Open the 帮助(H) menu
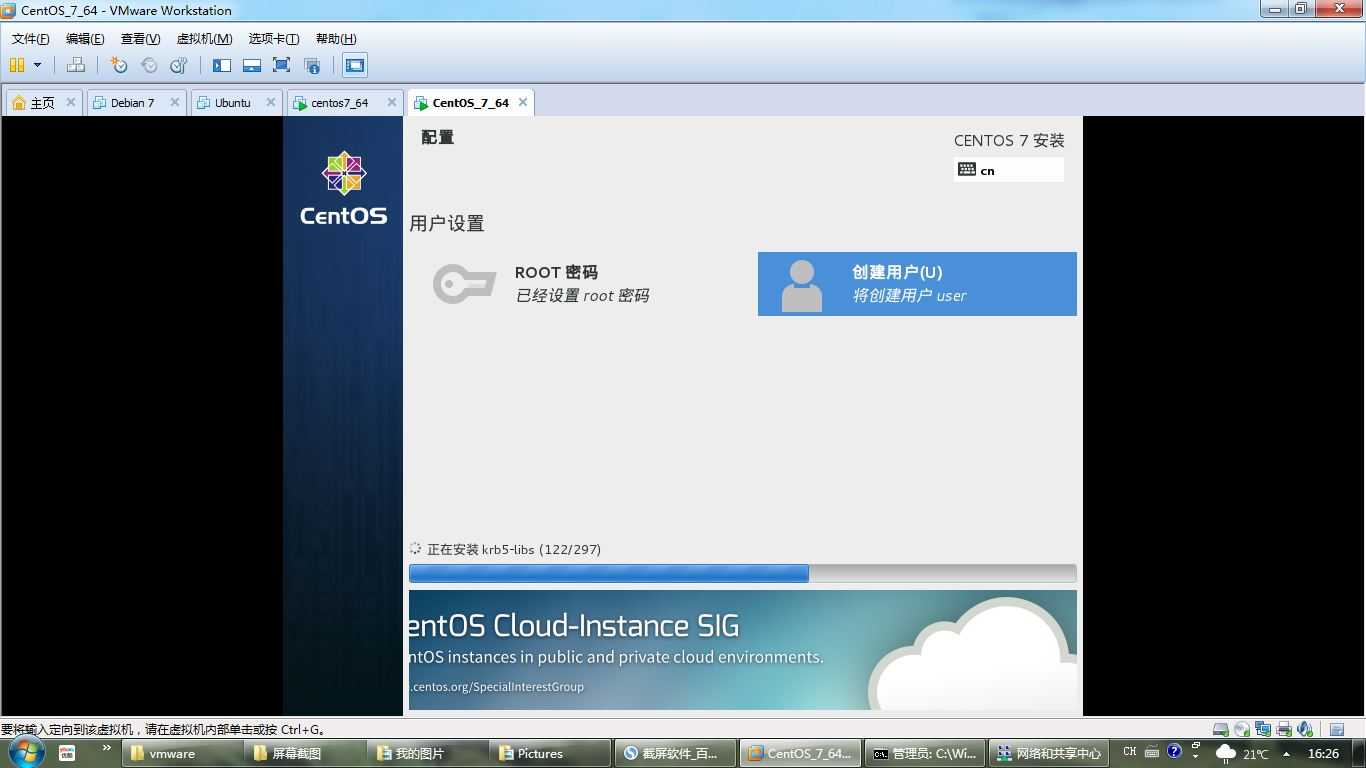Image resolution: width=1366 pixels, height=768 pixels. tap(336, 39)
